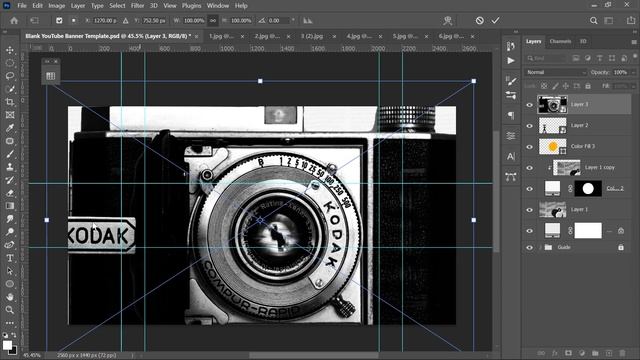Screen dimensions: 640x360
Task: Create a new group with folder icon
Action: pos(595,353)
